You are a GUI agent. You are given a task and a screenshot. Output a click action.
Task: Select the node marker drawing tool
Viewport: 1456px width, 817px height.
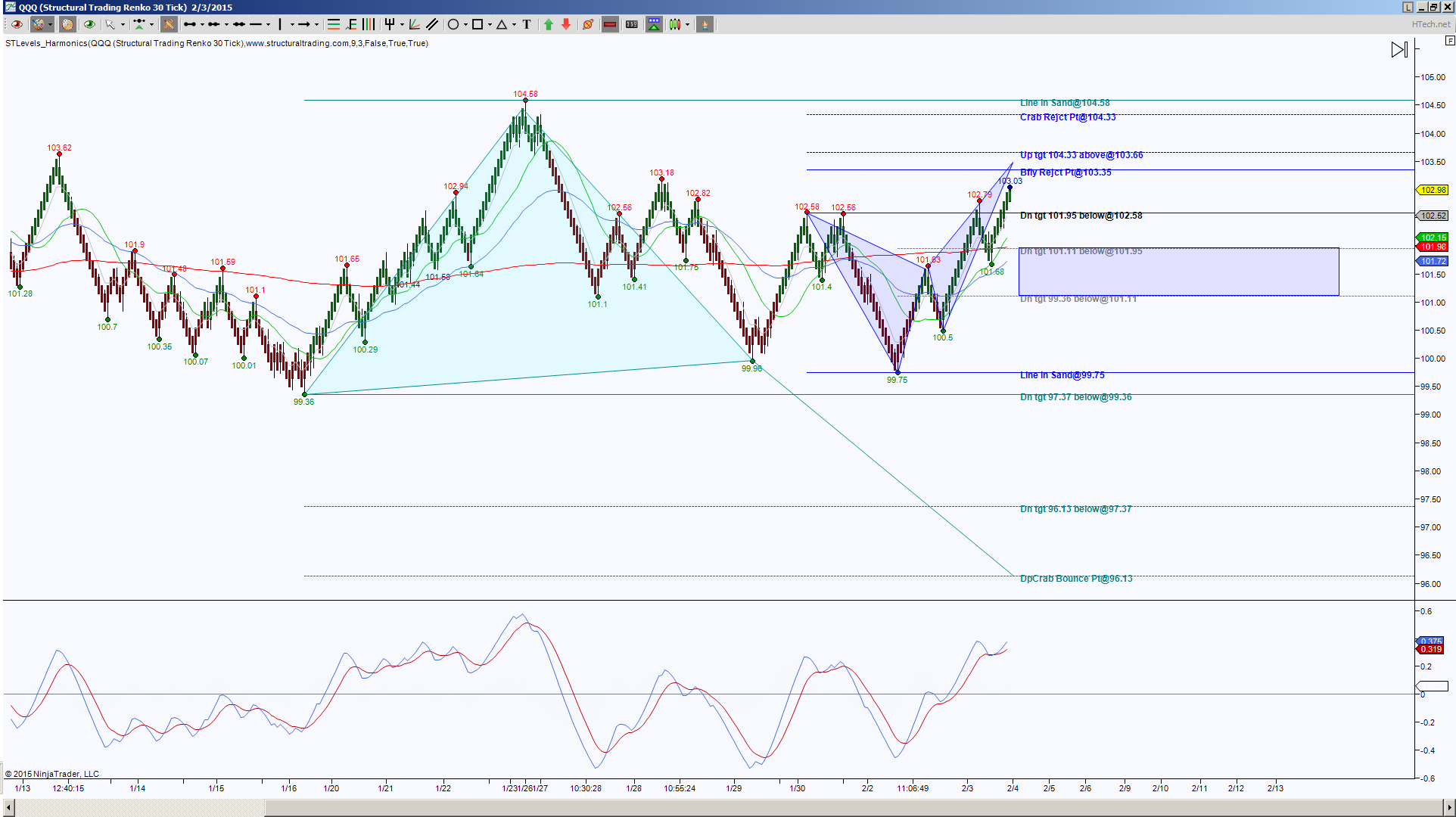tap(139, 24)
